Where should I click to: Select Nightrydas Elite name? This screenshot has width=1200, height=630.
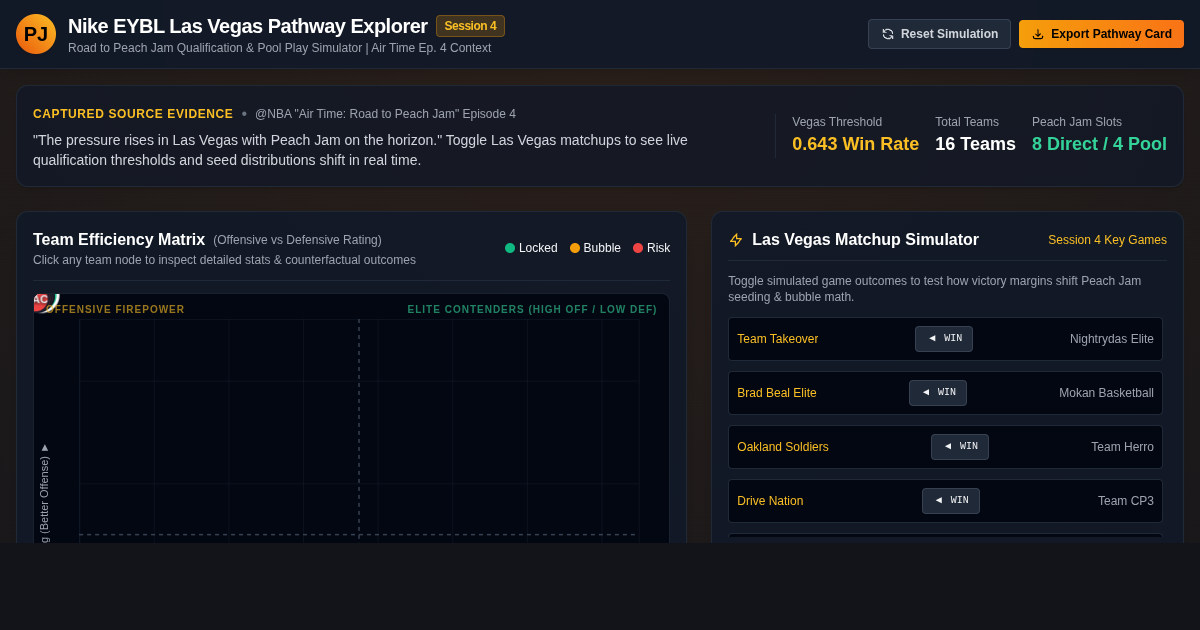(x=1112, y=339)
